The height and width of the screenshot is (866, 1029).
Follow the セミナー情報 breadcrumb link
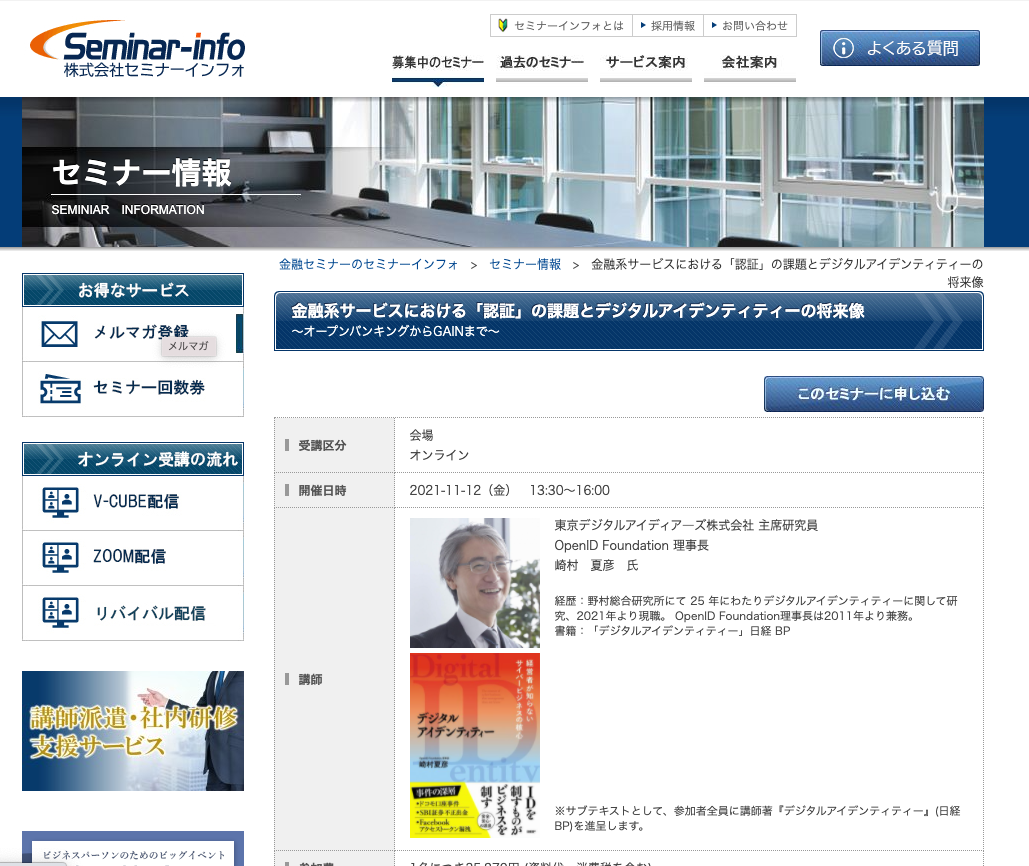[525, 264]
